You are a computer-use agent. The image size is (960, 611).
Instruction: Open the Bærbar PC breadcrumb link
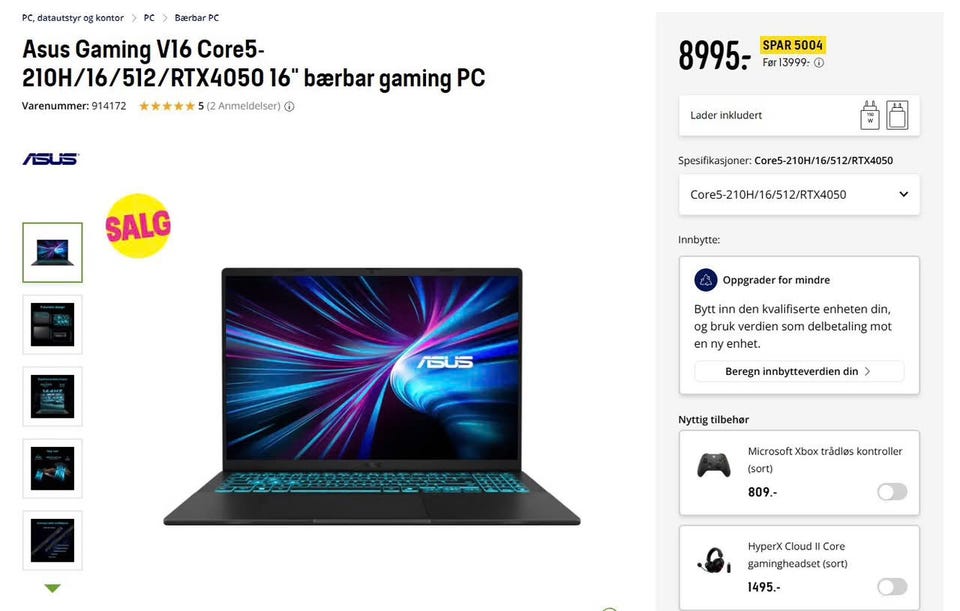(197, 18)
